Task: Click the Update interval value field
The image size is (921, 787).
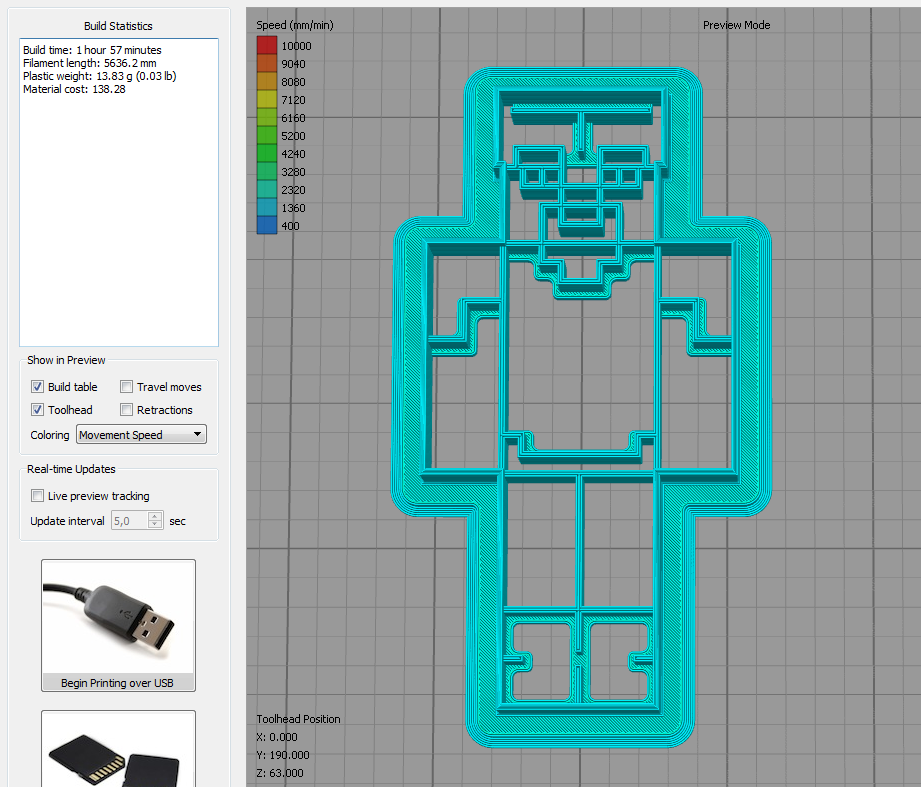Action: (x=129, y=521)
